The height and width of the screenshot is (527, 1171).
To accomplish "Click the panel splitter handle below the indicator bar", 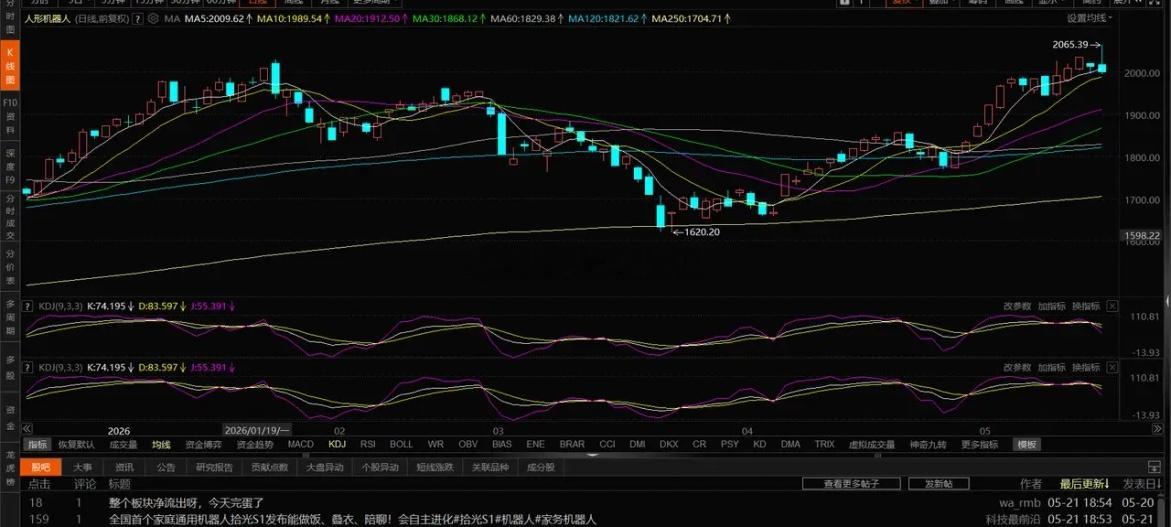I will (x=591, y=455).
